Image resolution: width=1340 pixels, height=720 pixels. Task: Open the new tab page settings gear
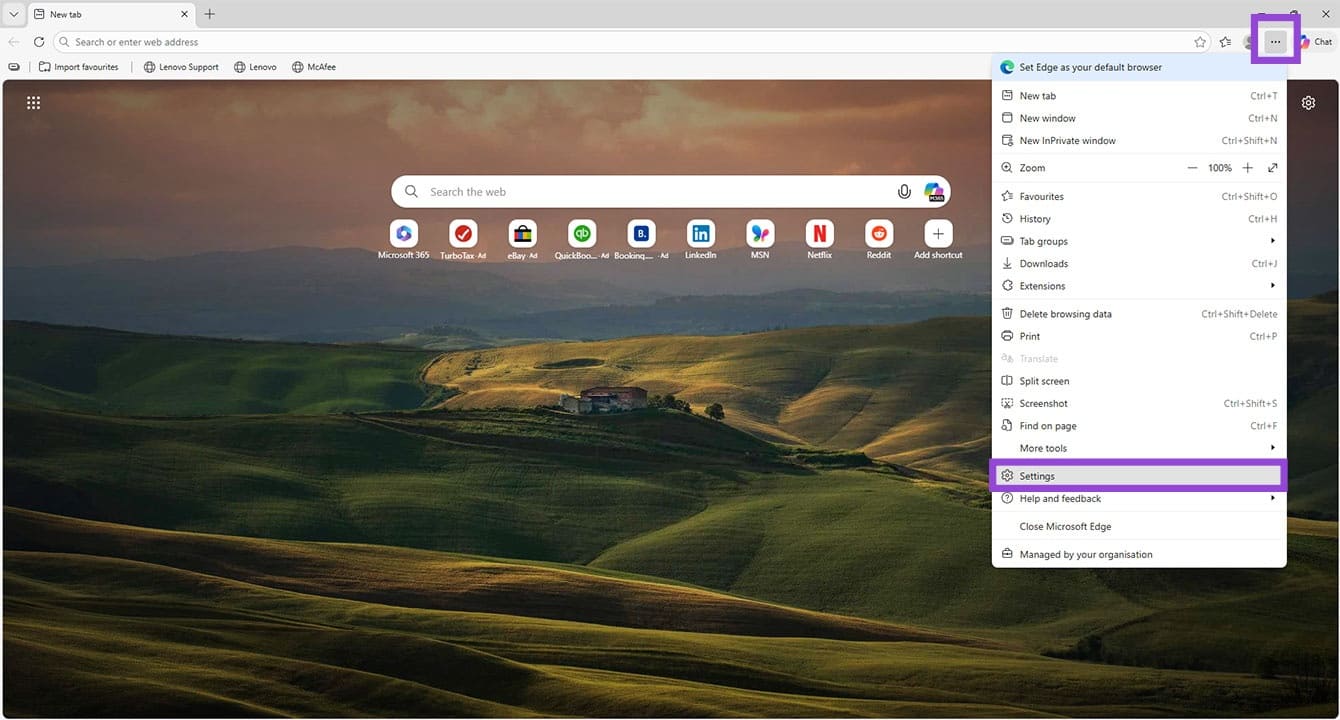pos(1308,102)
